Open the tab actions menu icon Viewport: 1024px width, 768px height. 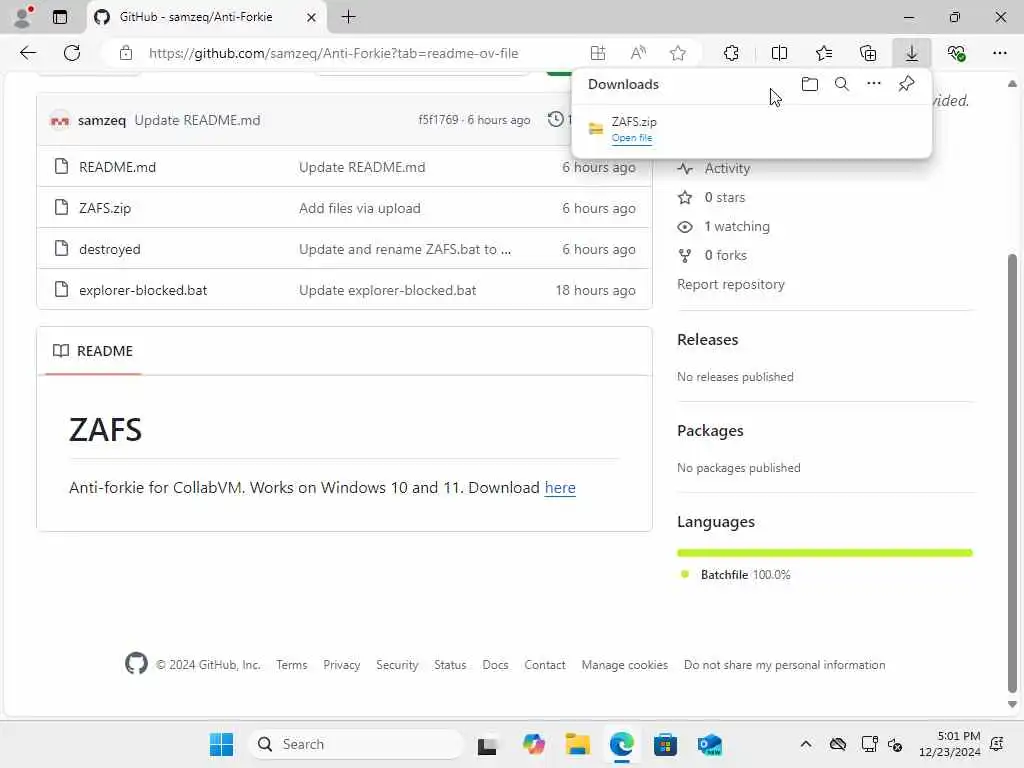point(60,17)
